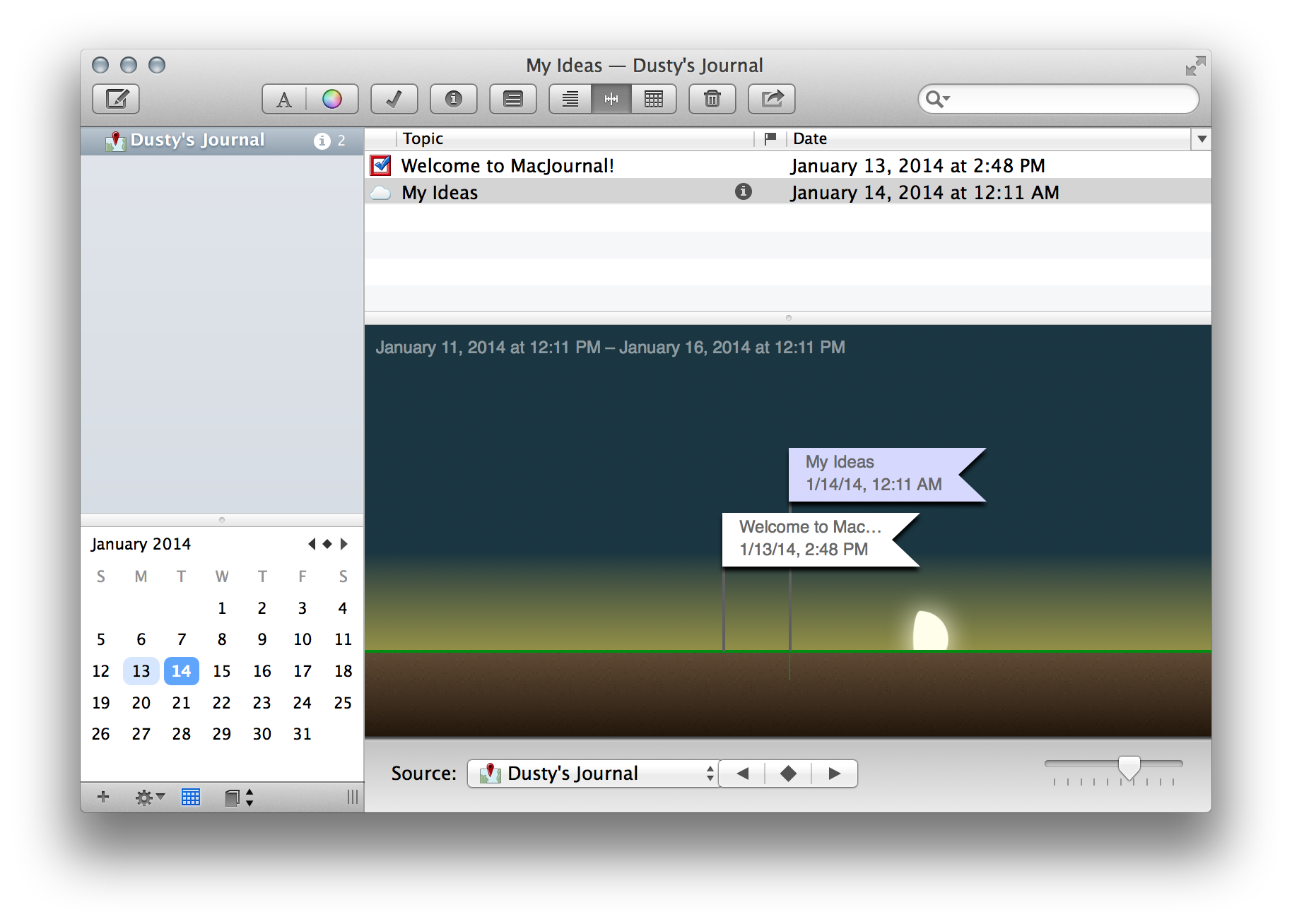Click the timeline zoom slider
This screenshot has width=1292, height=924.
point(1129,766)
